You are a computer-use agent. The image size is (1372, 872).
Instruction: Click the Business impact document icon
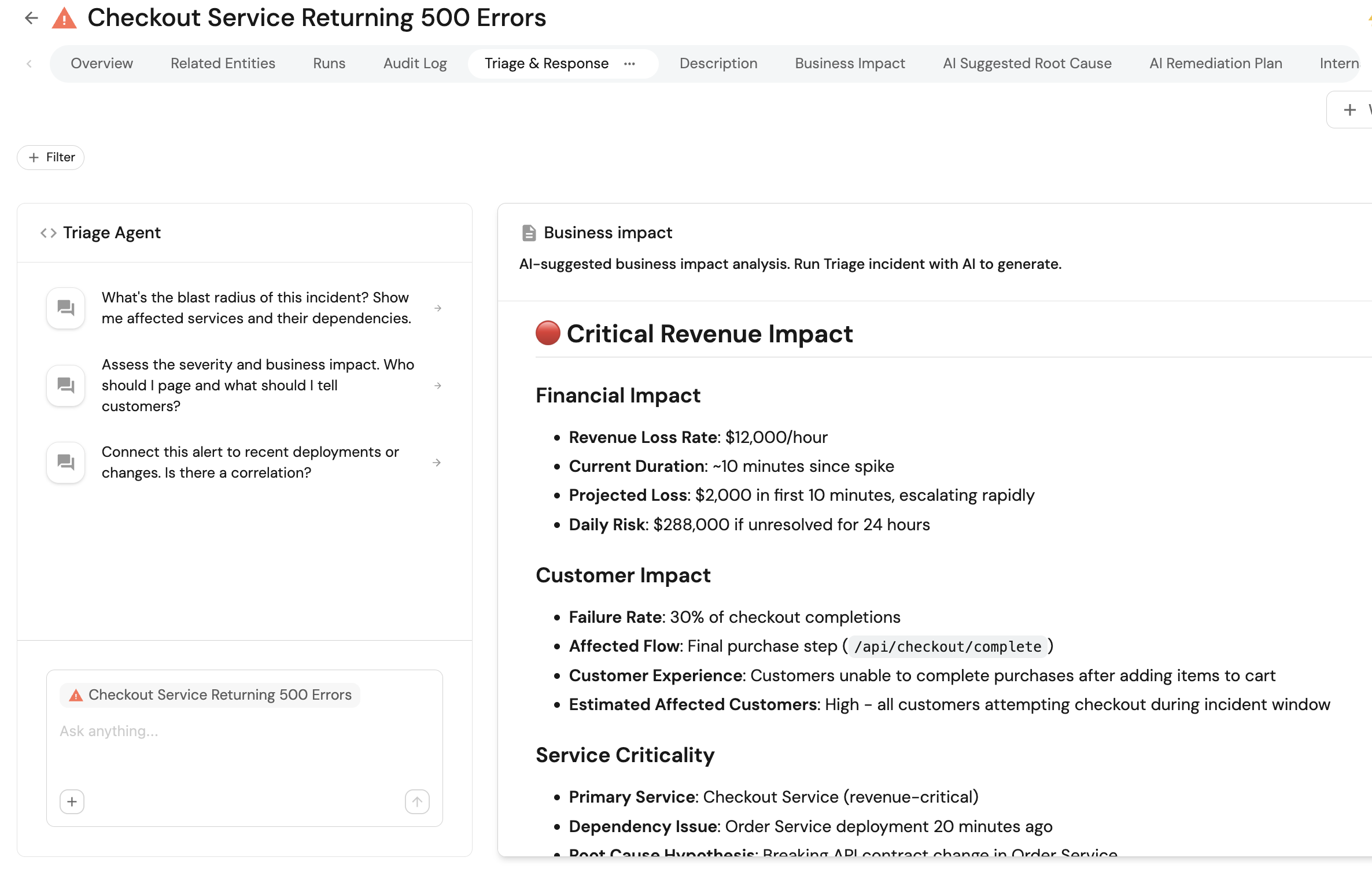pos(528,233)
